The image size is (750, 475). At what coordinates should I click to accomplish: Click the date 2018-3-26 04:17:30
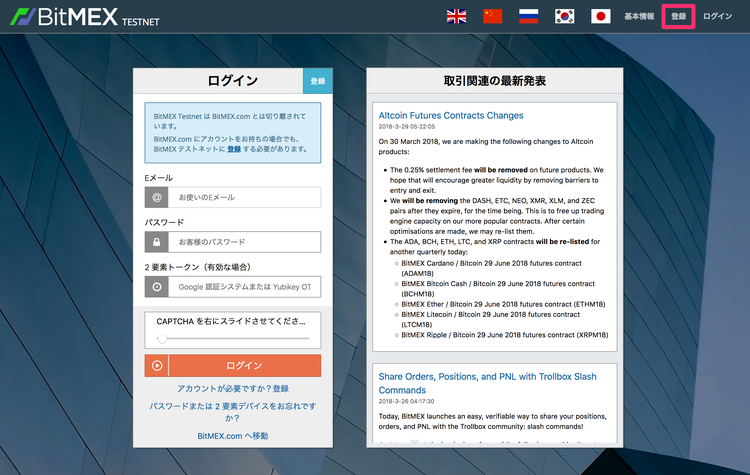tap(407, 401)
